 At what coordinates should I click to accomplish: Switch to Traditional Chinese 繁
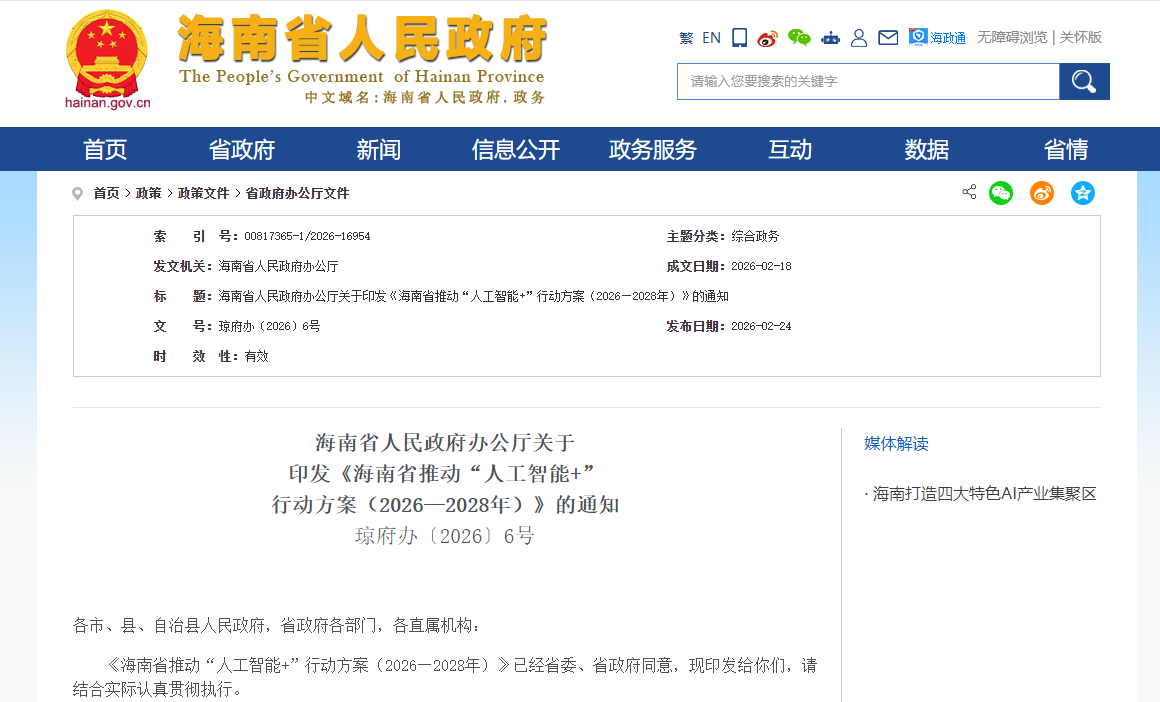click(686, 38)
